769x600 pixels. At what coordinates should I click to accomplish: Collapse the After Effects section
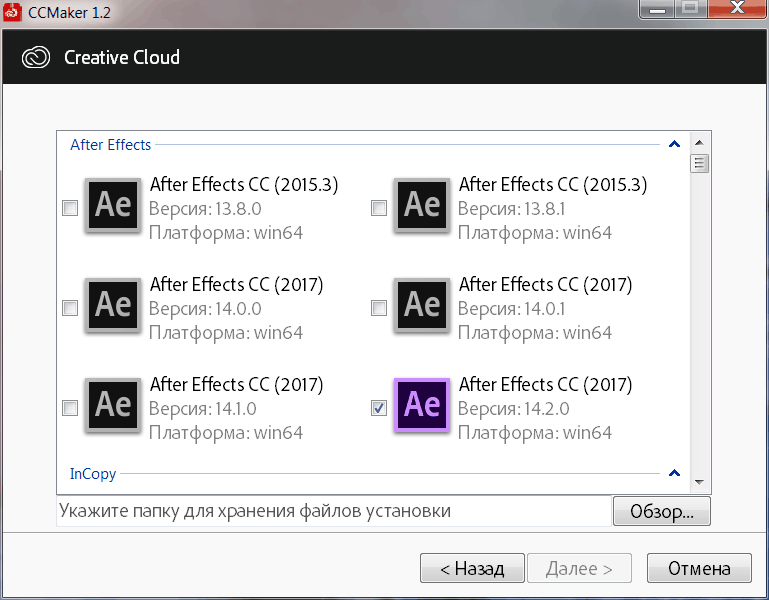click(674, 144)
